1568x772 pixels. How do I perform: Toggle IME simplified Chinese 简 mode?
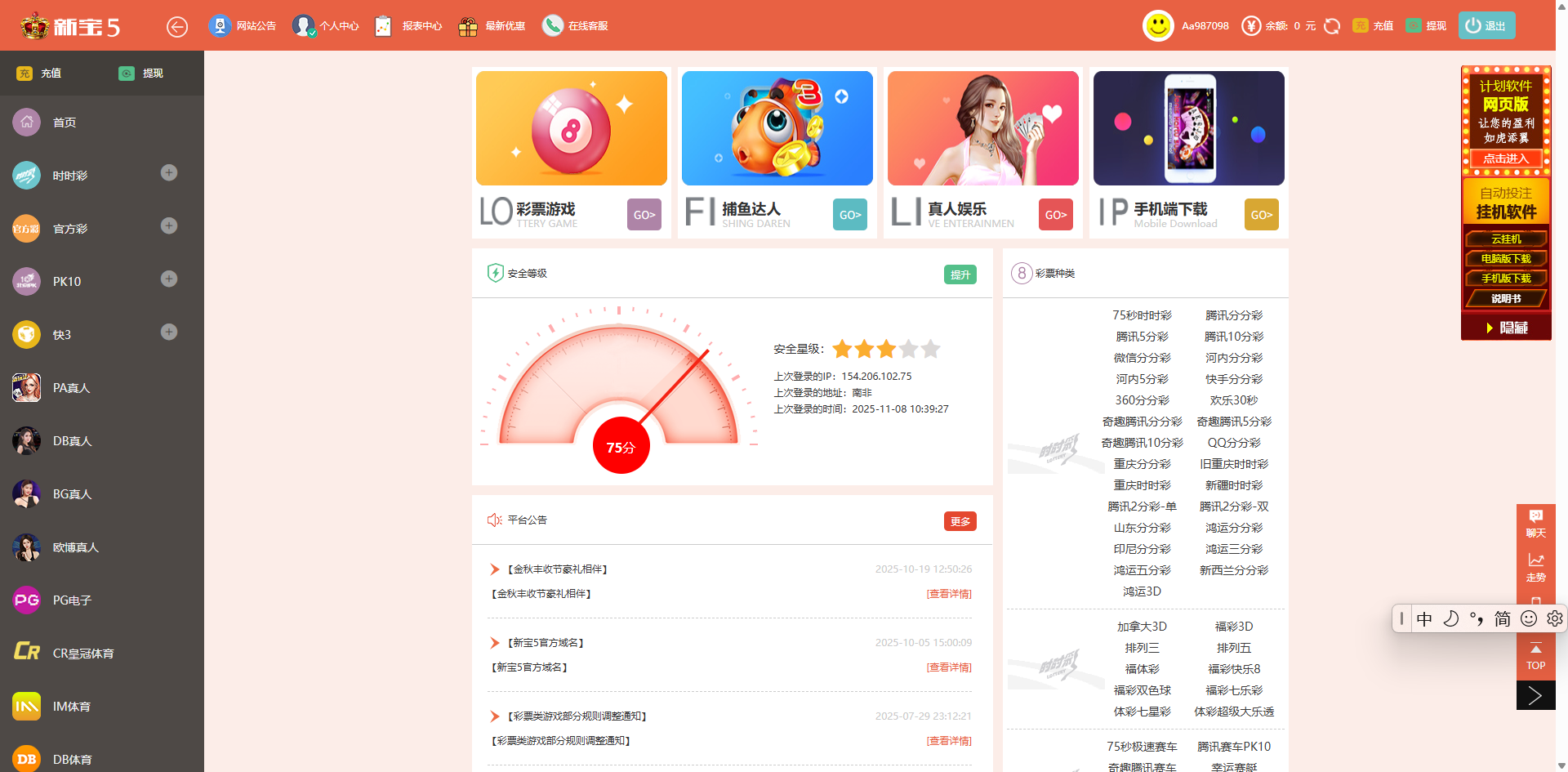click(1502, 618)
